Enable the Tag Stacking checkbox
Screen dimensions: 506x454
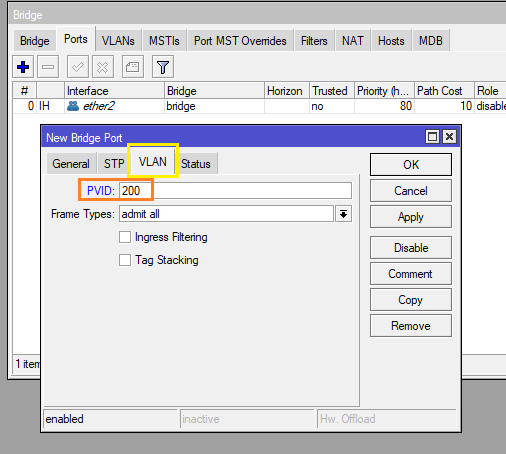[125, 260]
